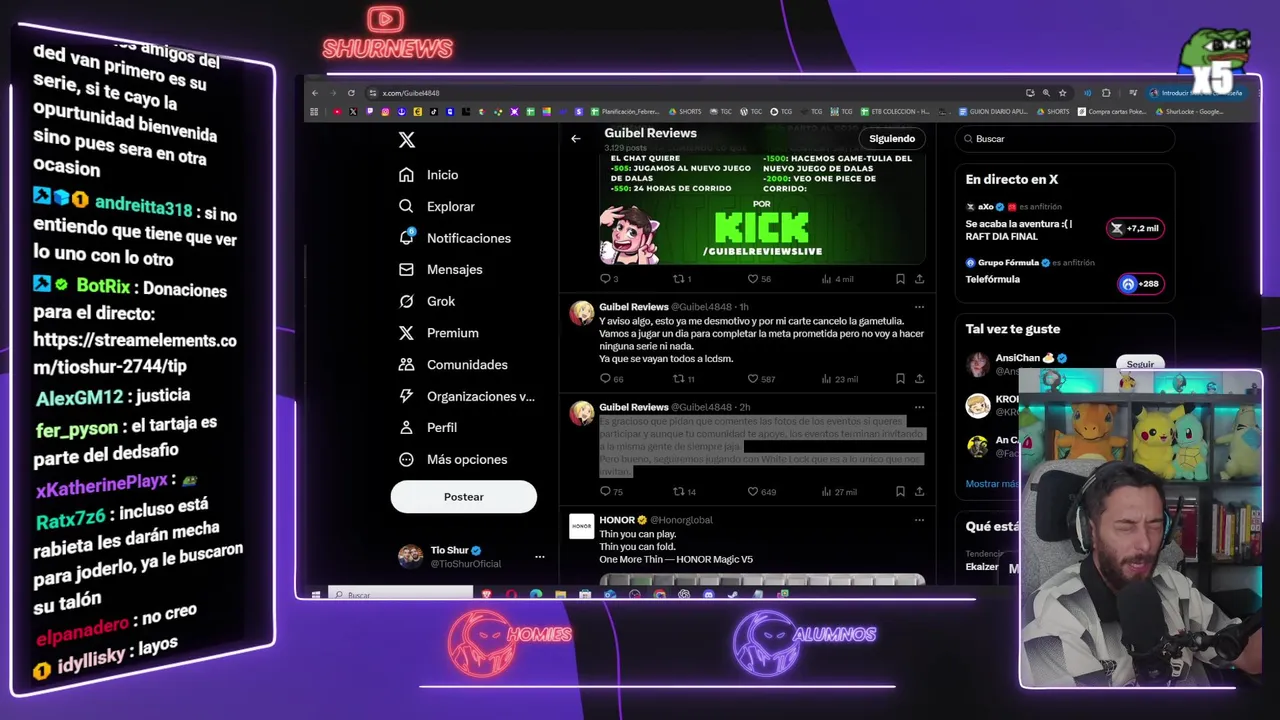Retweet the Kick banner tweet with 1 repost

coord(682,279)
